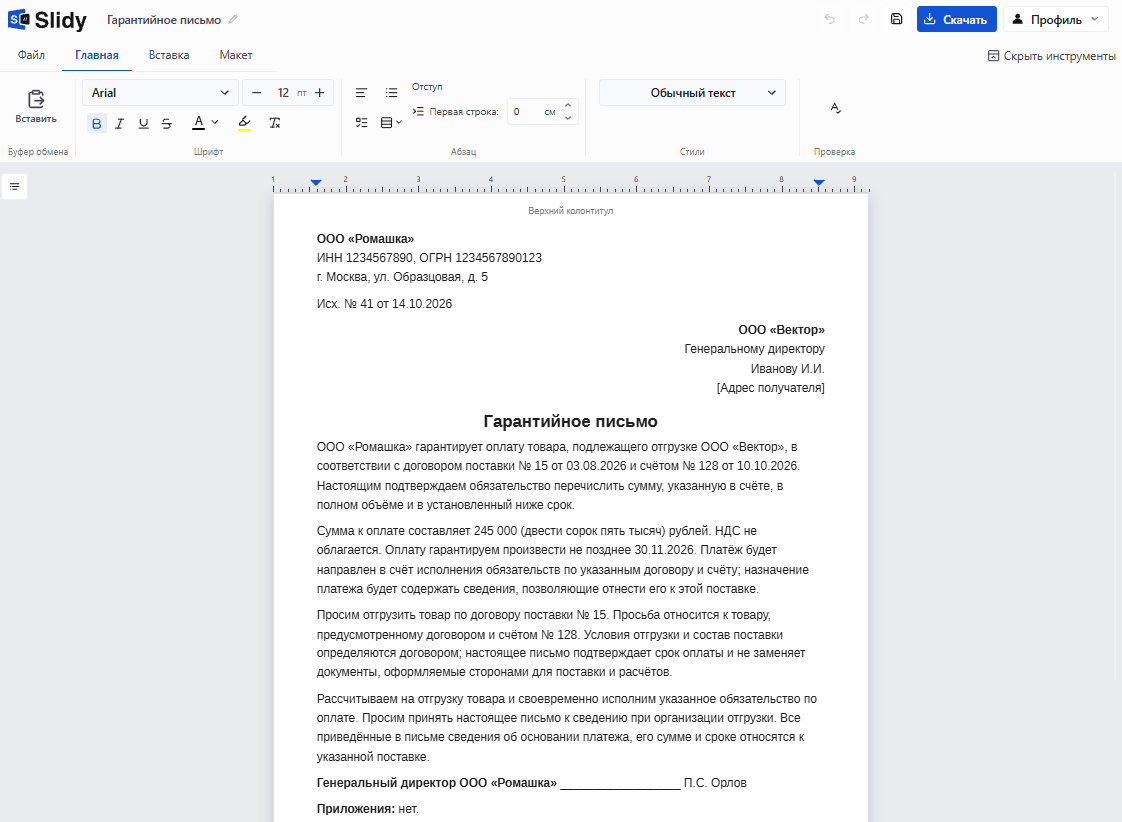Screen dimensions: 1122x822
Task: Open line spacing dropdown
Action: point(391,122)
